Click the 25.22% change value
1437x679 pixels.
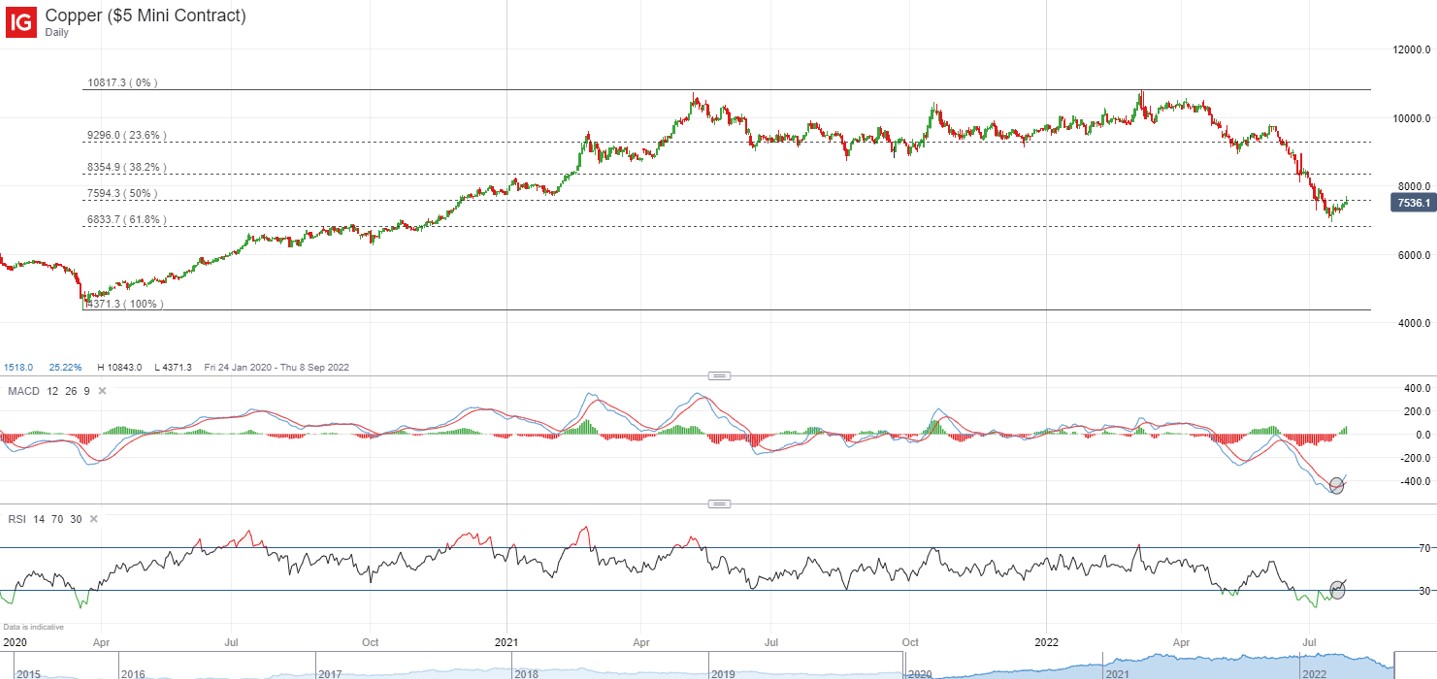(x=65, y=367)
